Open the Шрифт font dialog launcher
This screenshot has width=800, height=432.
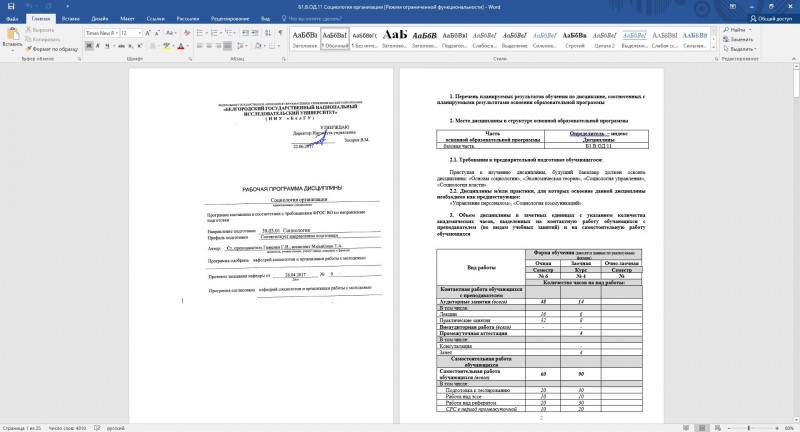(x=190, y=59)
